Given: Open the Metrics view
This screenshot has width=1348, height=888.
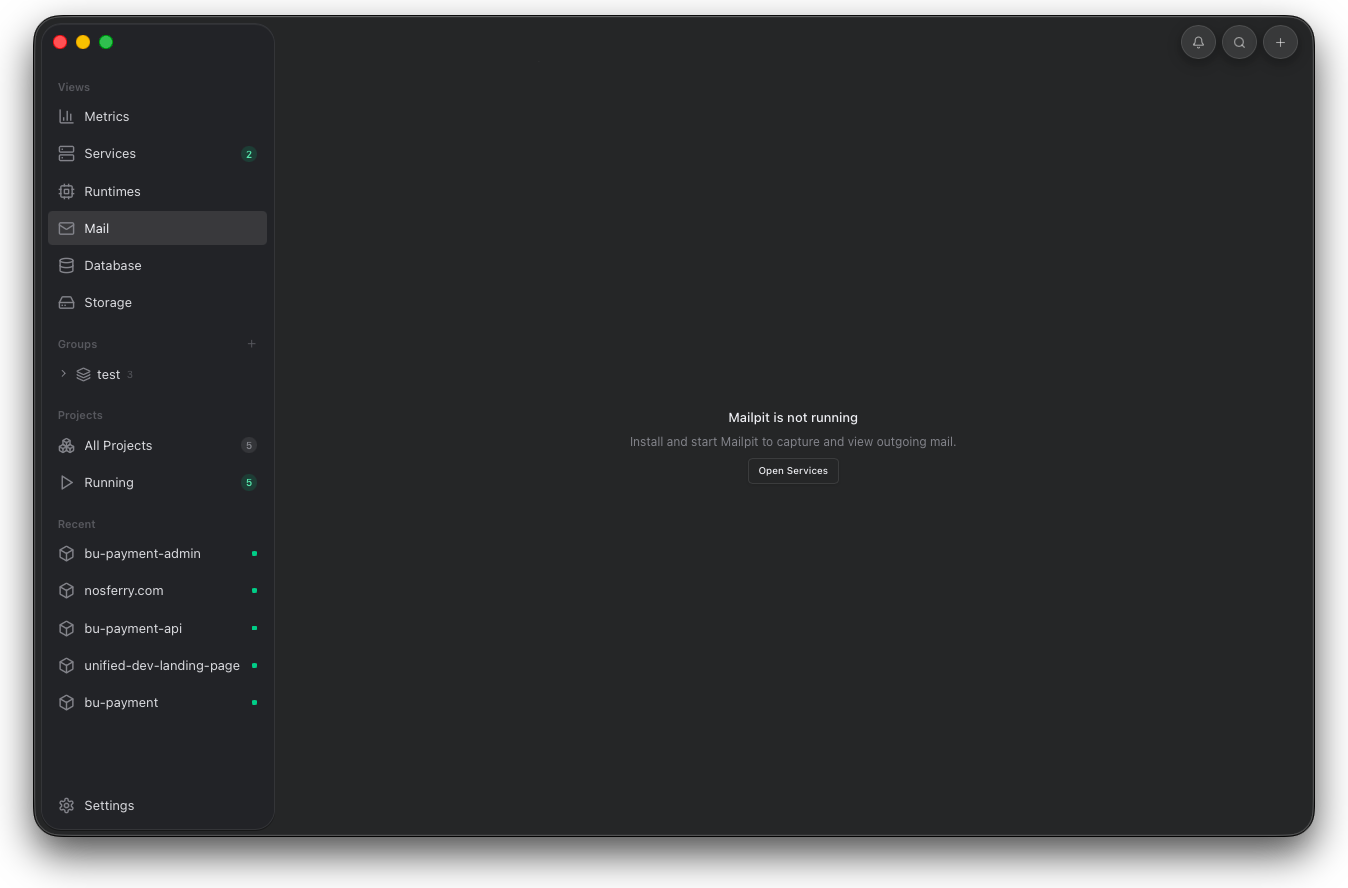Looking at the screenshot, I should (157, 116).
